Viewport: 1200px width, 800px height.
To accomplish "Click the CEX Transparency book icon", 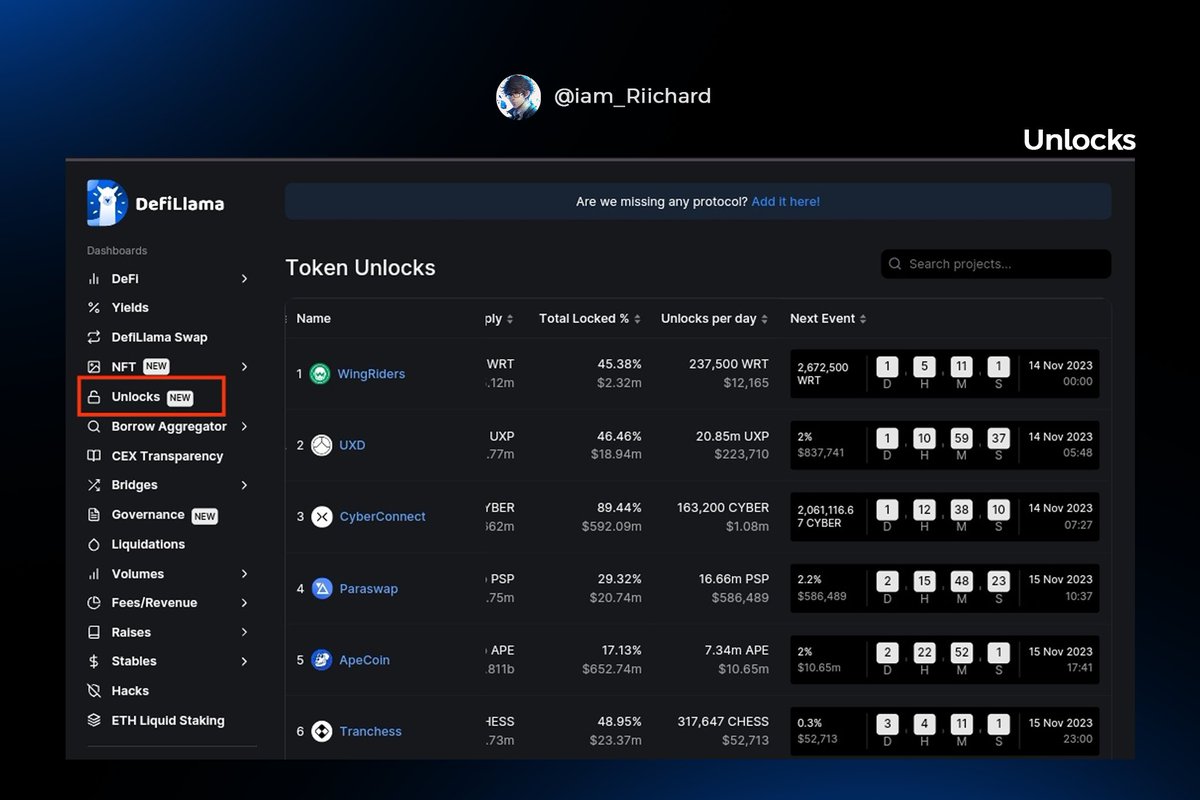I will (94, 456).
